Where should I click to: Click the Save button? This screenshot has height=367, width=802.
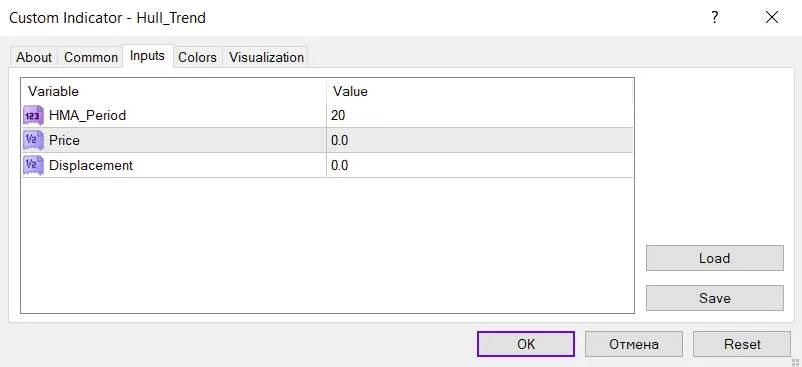coord(715,298)
